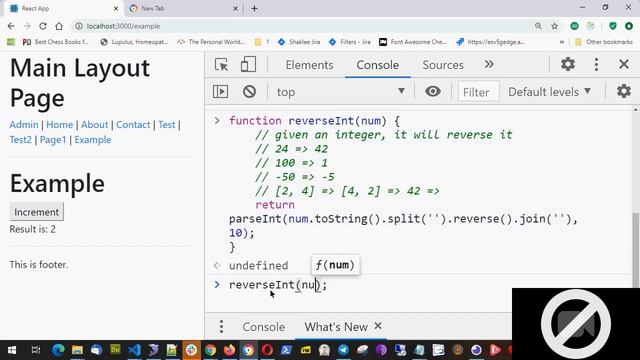The width and height of the screenshot is (640, 360).
Task: Open the Windows Start menu
Action: pyautogui.click(x=12, y=350)
